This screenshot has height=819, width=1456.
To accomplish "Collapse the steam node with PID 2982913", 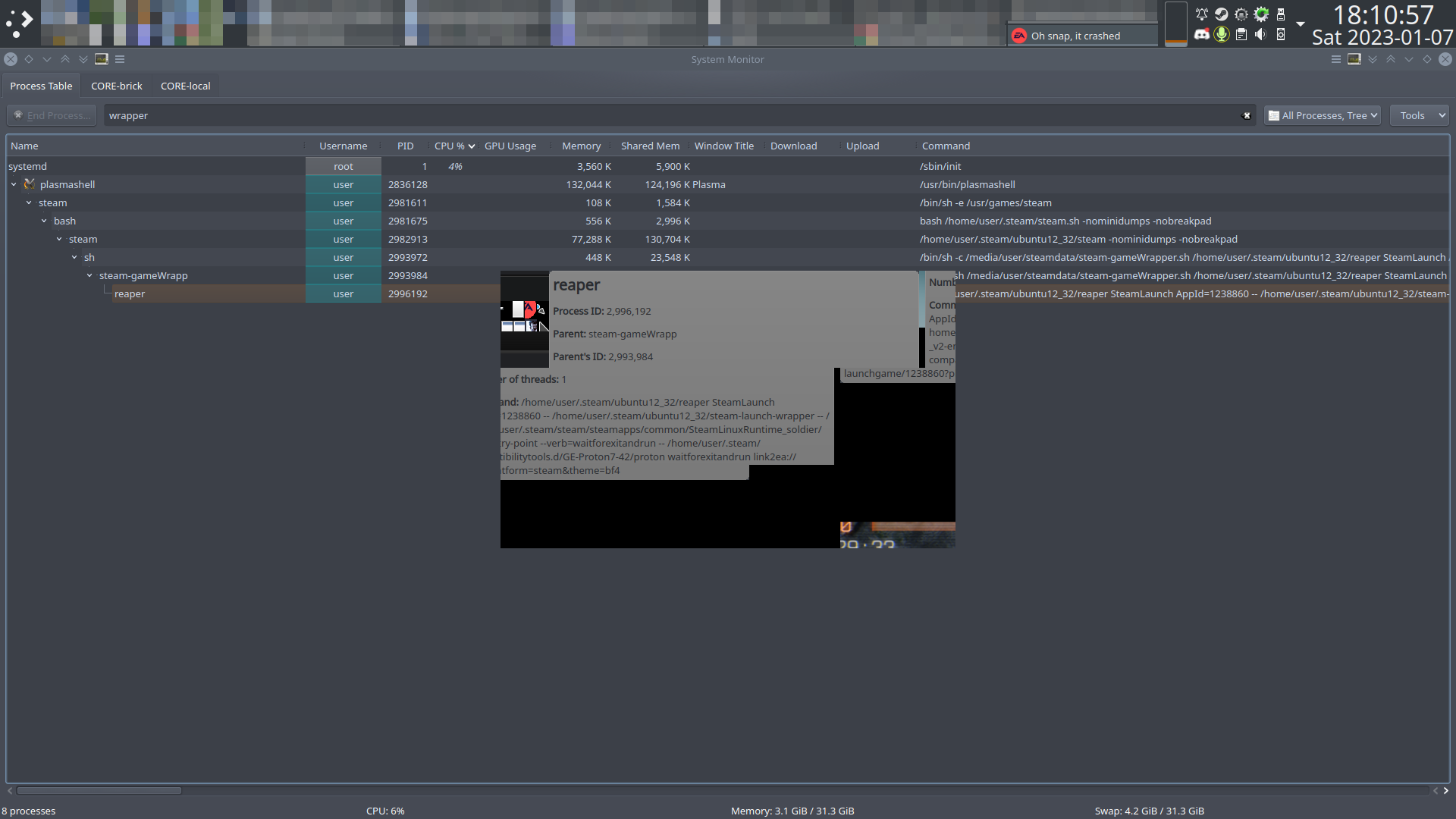I will point(59,239).
